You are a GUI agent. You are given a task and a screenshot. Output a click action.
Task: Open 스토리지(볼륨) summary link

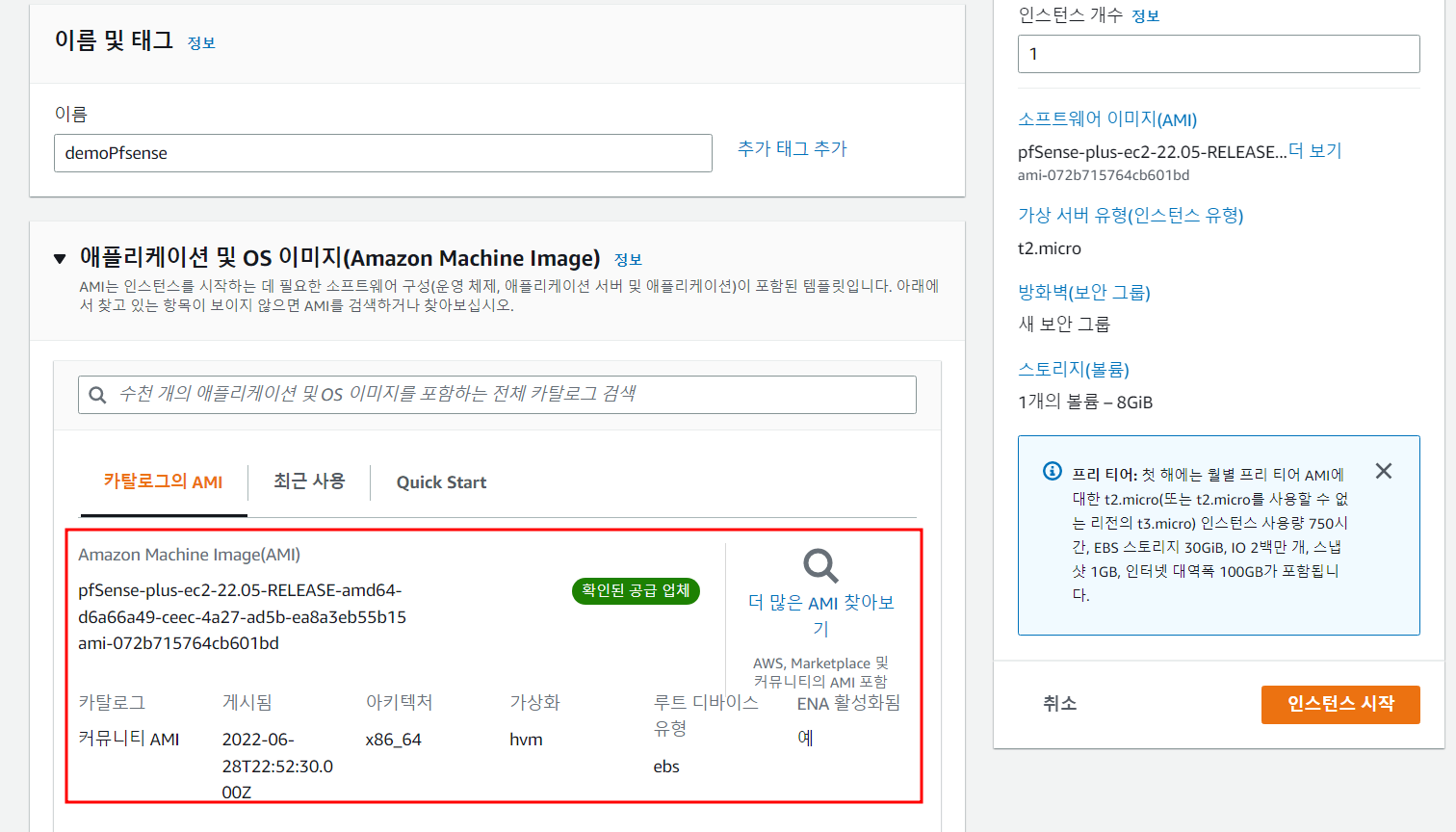pos(1074,370)
